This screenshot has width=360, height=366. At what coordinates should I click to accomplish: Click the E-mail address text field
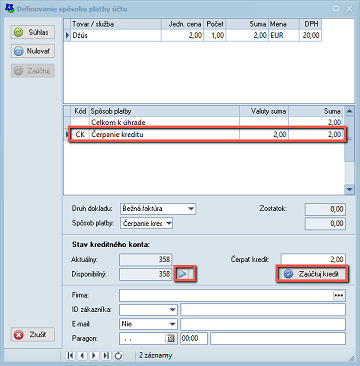click(263, 324)
